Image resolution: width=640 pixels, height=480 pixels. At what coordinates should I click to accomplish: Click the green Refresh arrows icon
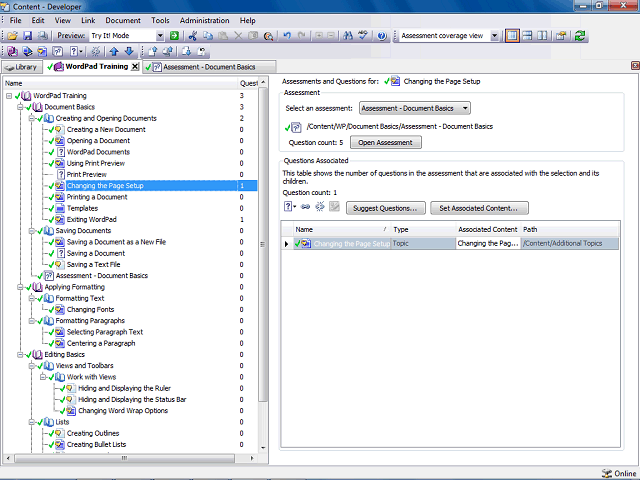pos(580,36)
